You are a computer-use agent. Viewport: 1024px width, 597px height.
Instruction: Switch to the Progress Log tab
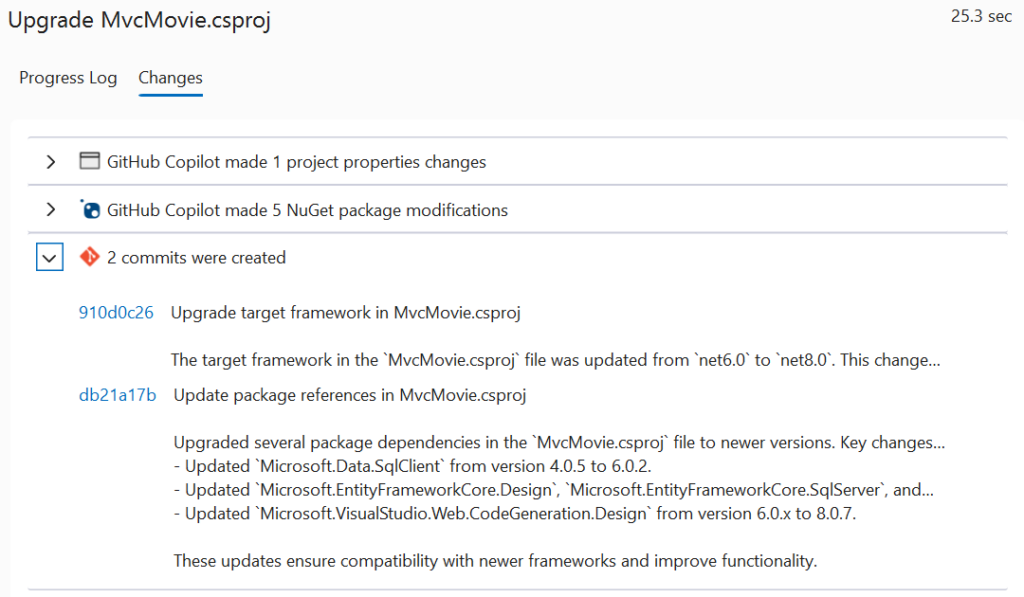click(67, 78)
